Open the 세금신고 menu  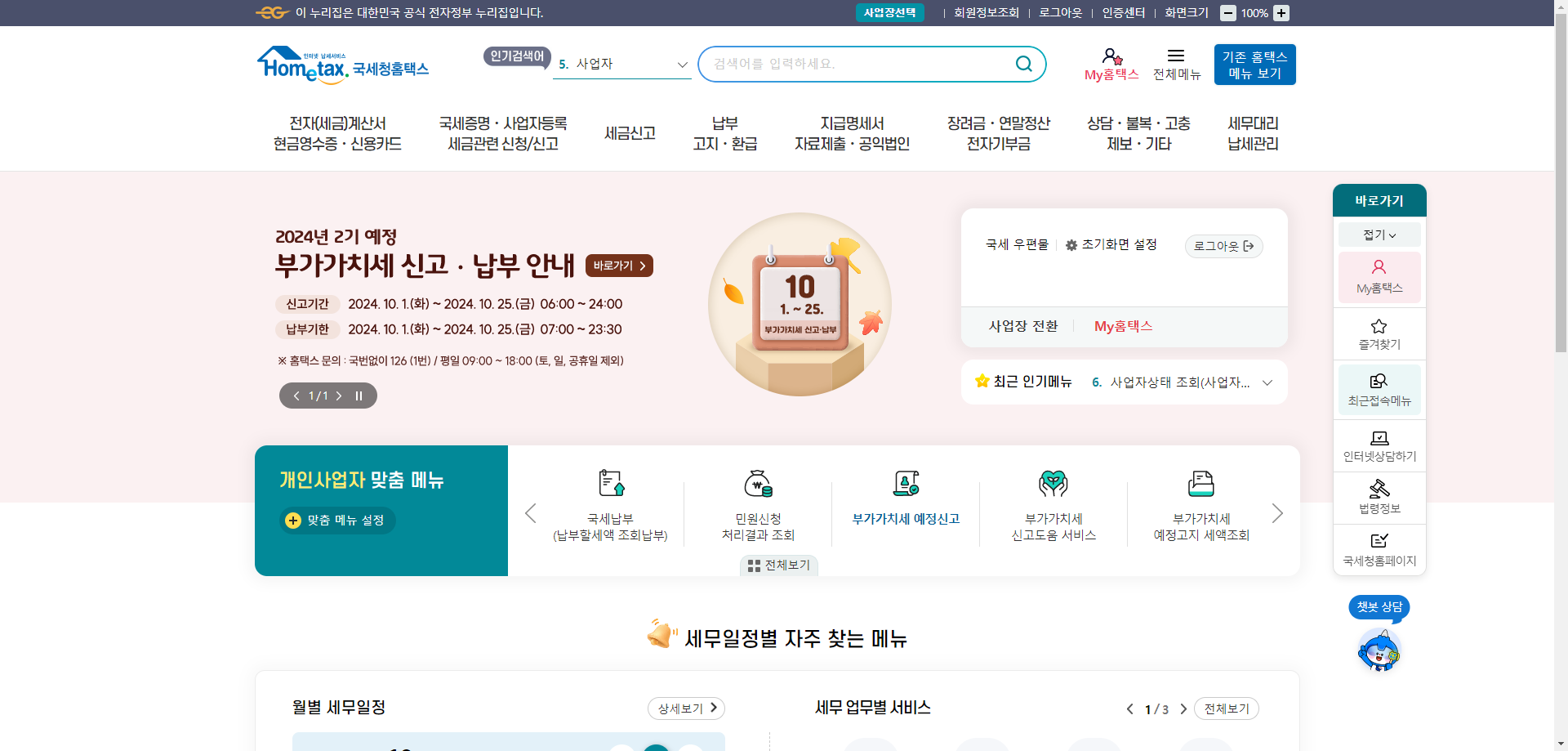click(630, 132)
